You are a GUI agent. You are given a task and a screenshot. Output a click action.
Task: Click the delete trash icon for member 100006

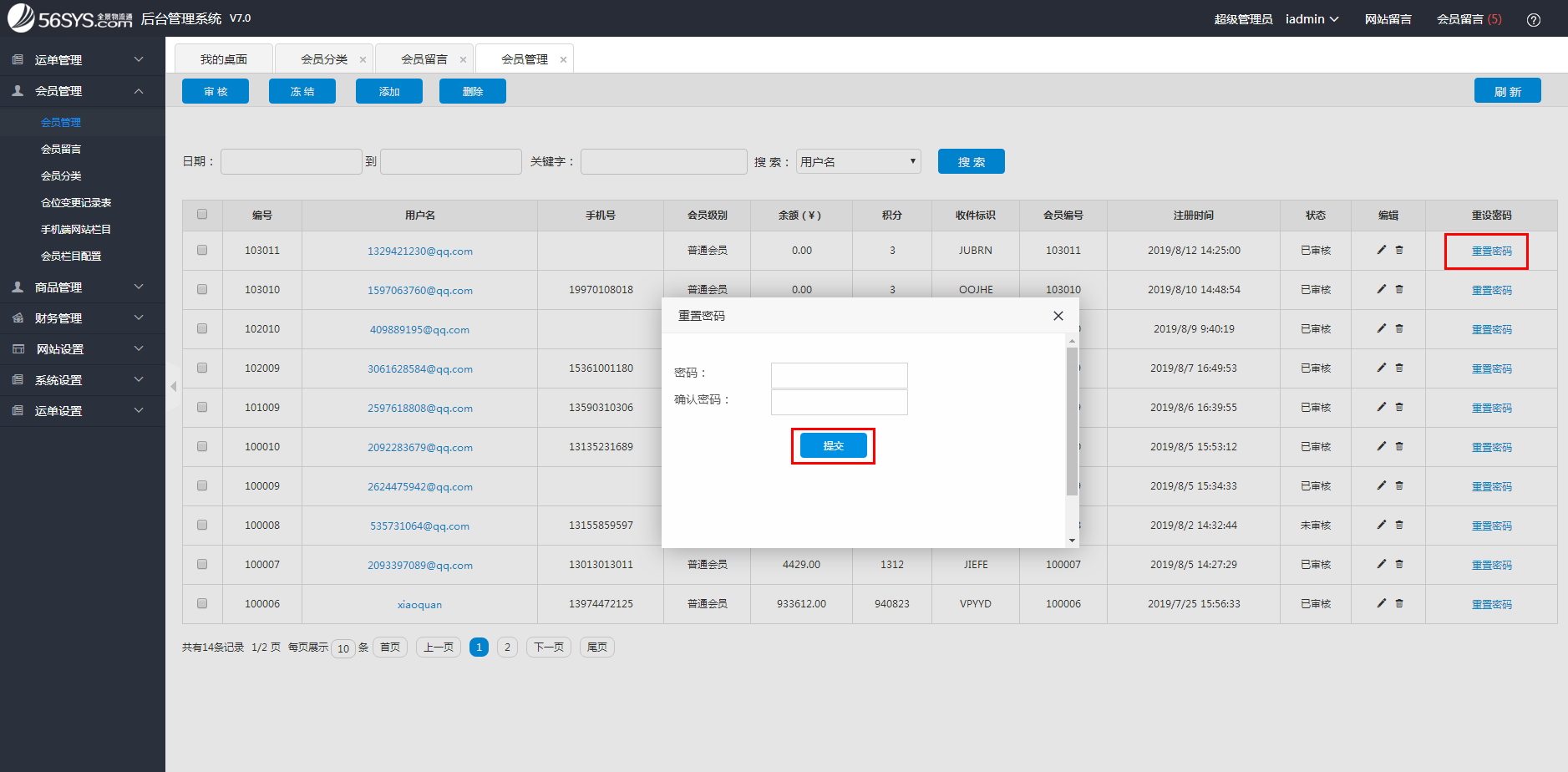(x=1399, y=603)
